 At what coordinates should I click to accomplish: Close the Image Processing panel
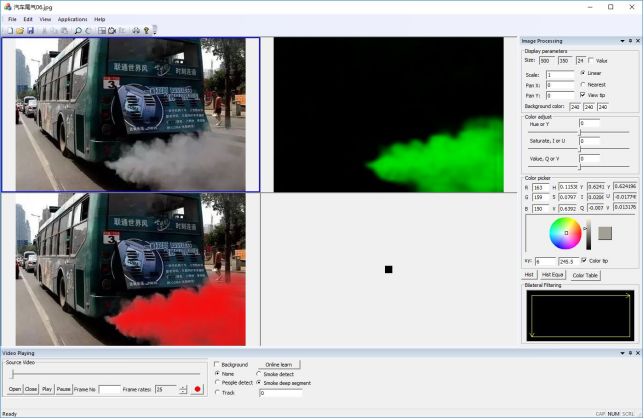(x=638, y=41)
